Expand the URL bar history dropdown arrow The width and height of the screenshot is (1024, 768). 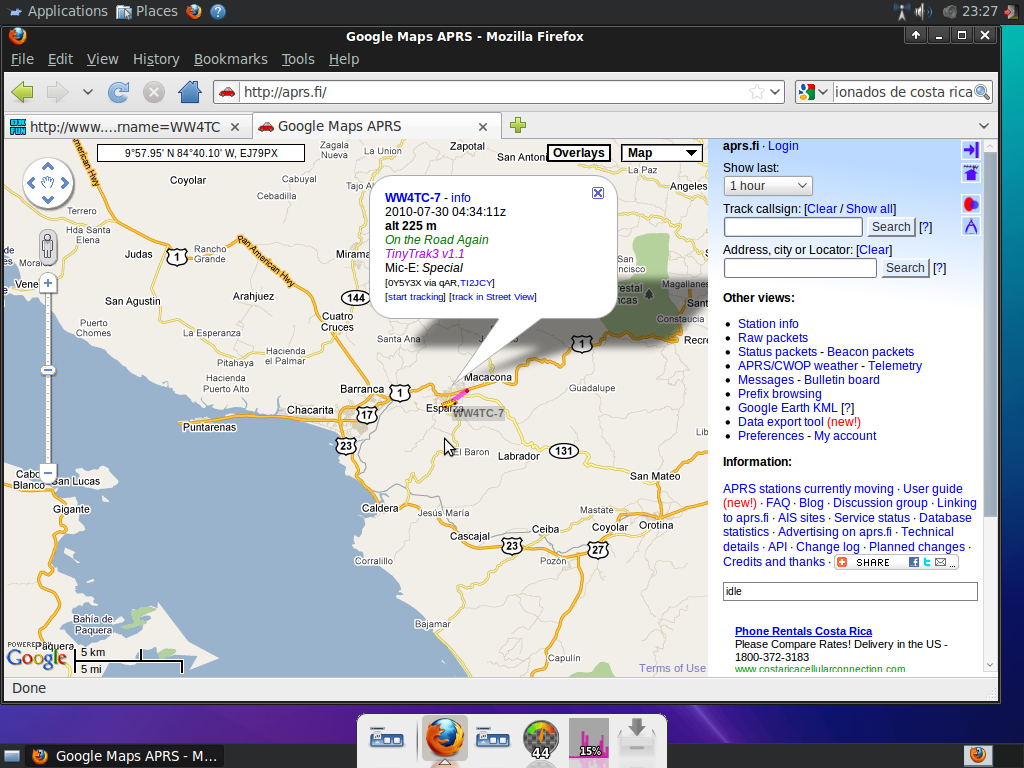tap(775, 92)
